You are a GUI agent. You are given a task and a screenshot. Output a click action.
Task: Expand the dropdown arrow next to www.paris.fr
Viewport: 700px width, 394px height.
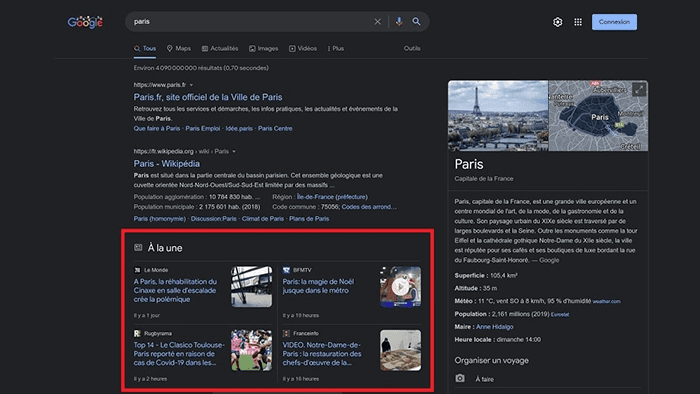pyautogui.click(x=191, y=85)
